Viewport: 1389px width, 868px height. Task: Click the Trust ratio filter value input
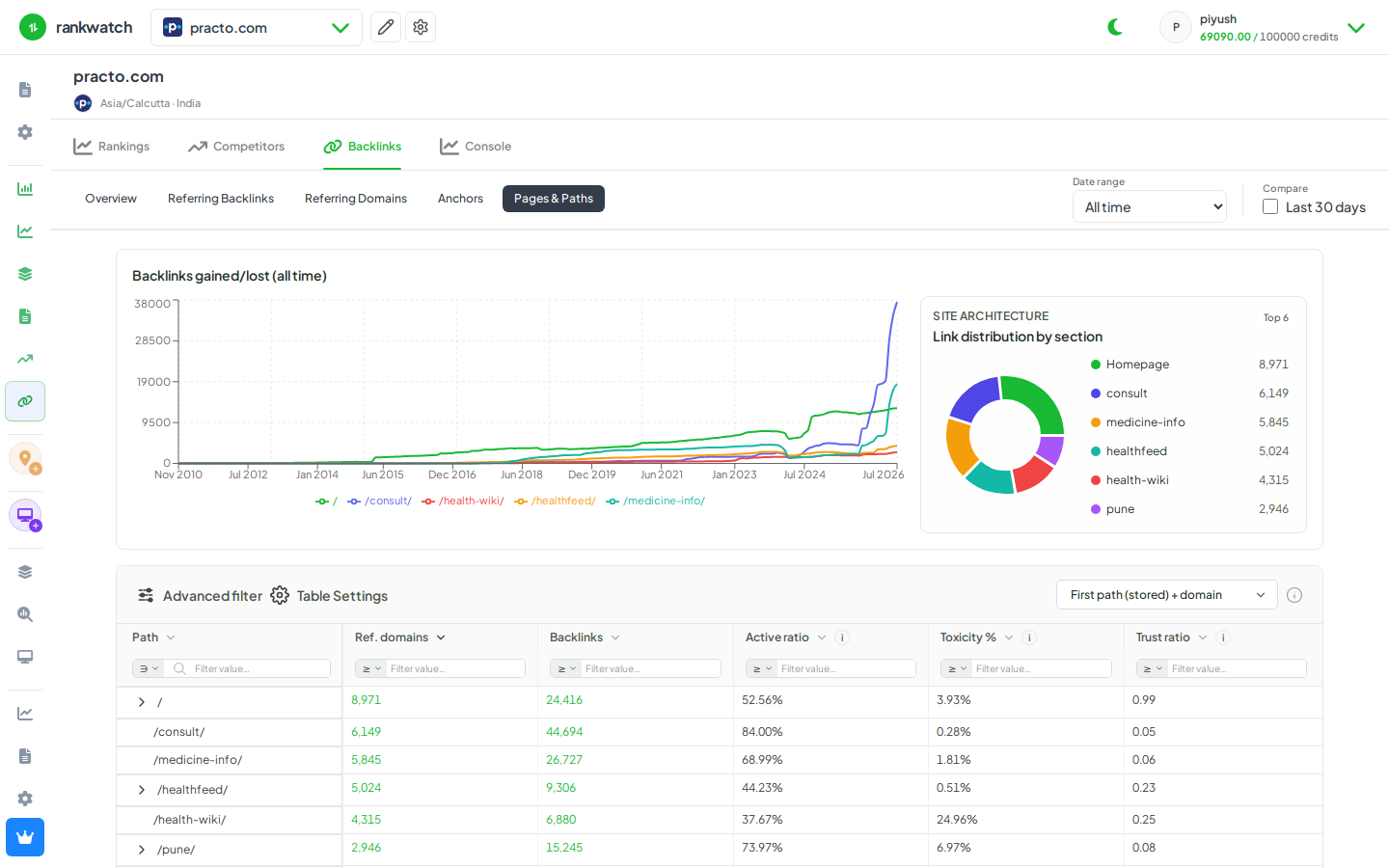click(1238, 668)
